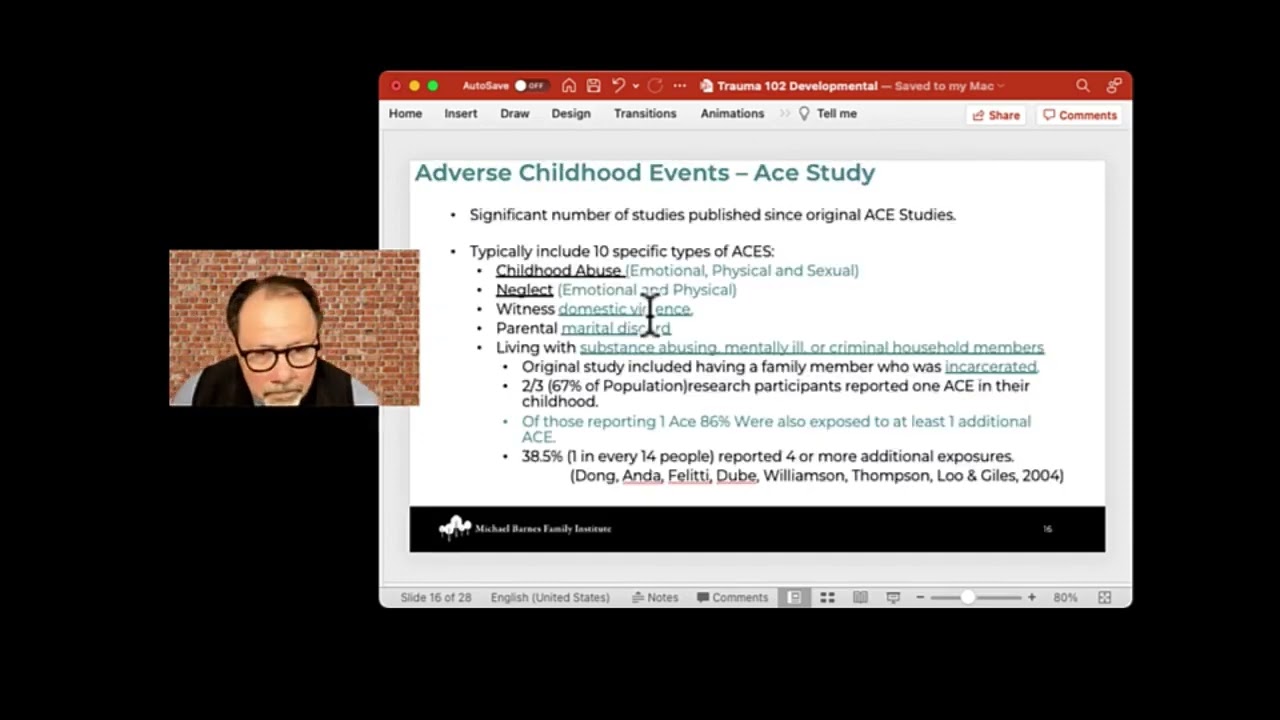Screen dimensions: 1280x720
Task: Click the slide title Adverse Childhood Events
Action: pos(645,172)
